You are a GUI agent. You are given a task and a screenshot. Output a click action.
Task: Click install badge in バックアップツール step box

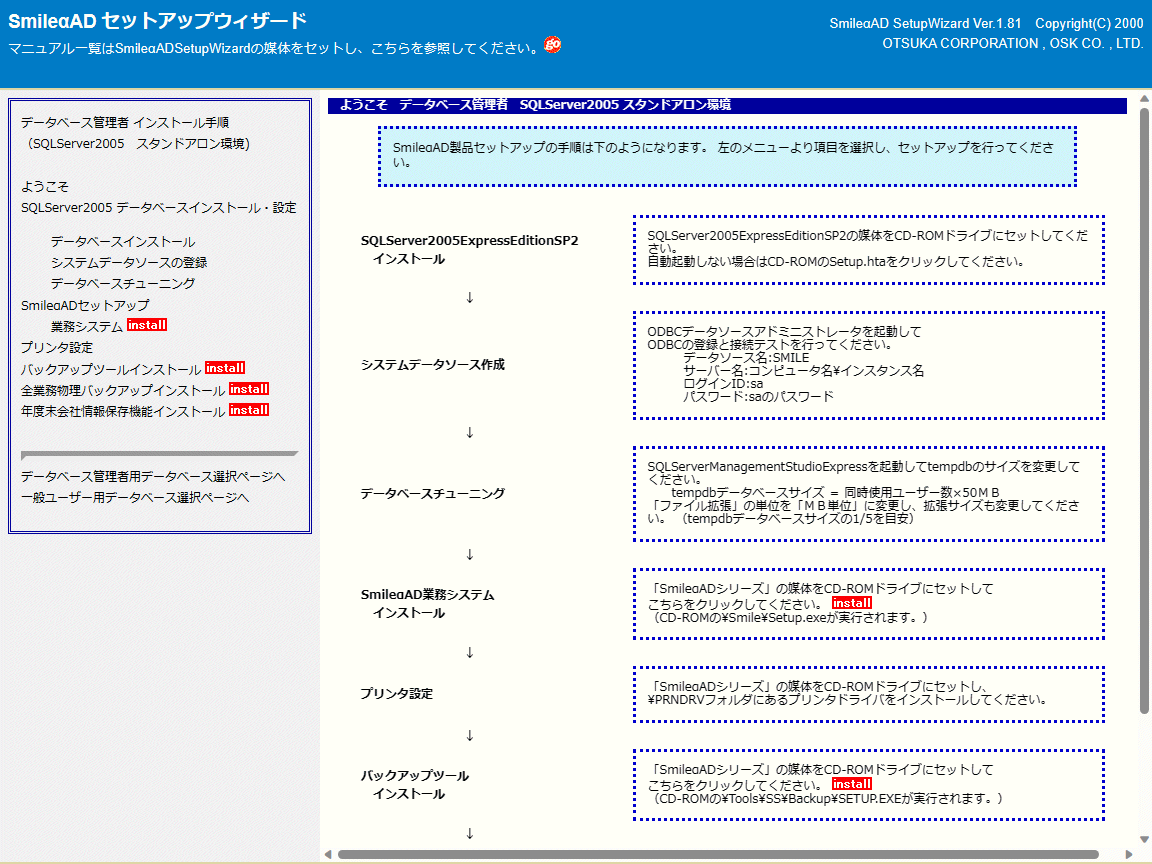coord(852,784)
